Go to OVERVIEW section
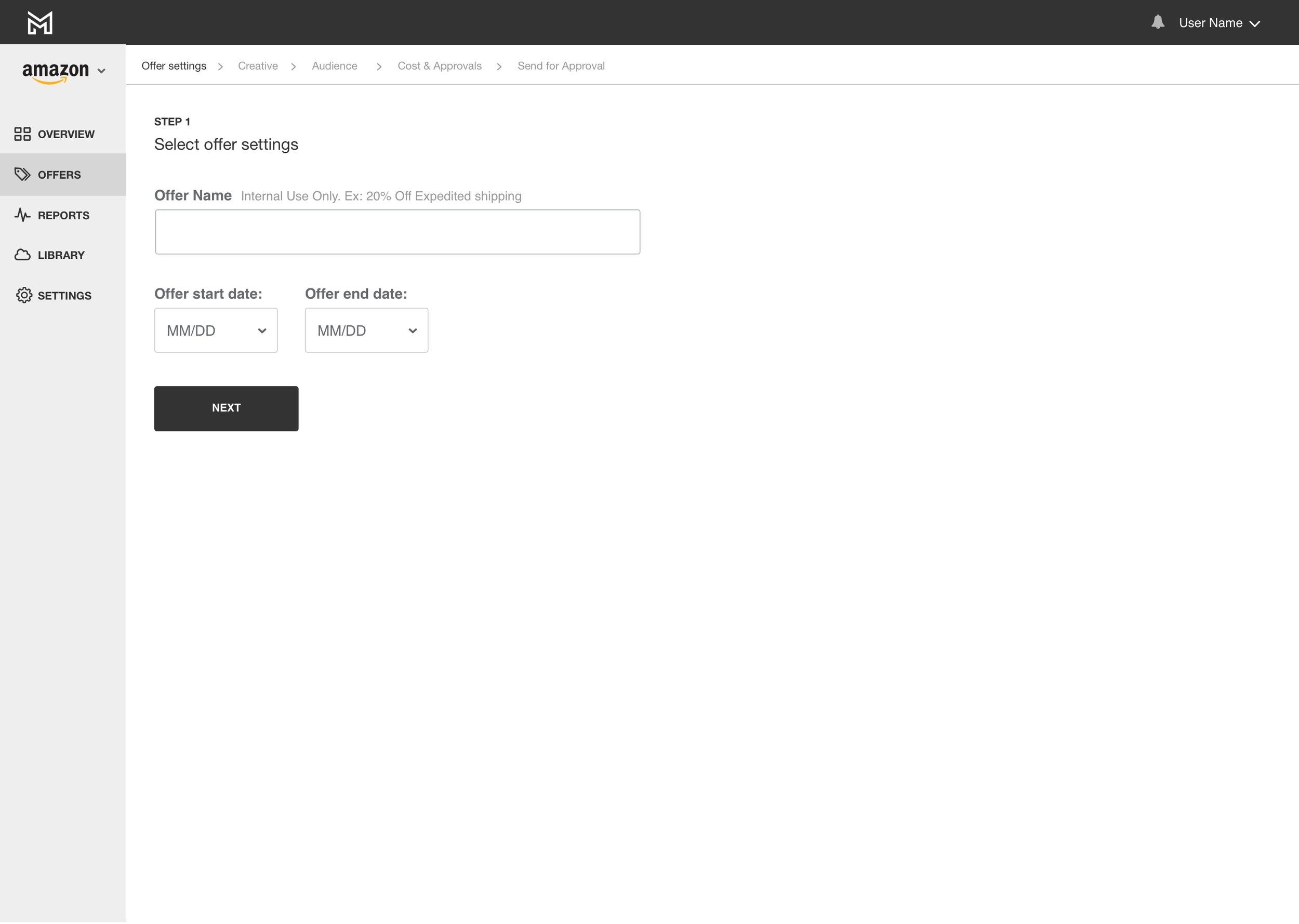This screenshot has height=924, width=1299. [x=63, y=134]
